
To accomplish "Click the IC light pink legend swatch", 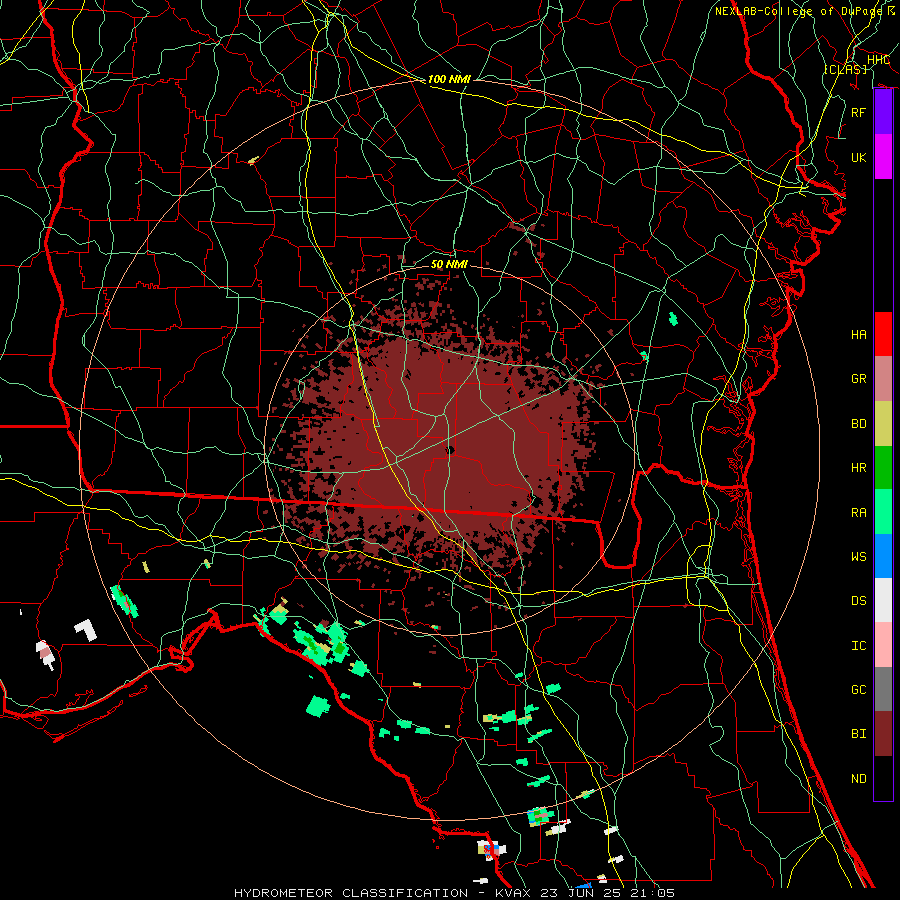I will [883, 645].
